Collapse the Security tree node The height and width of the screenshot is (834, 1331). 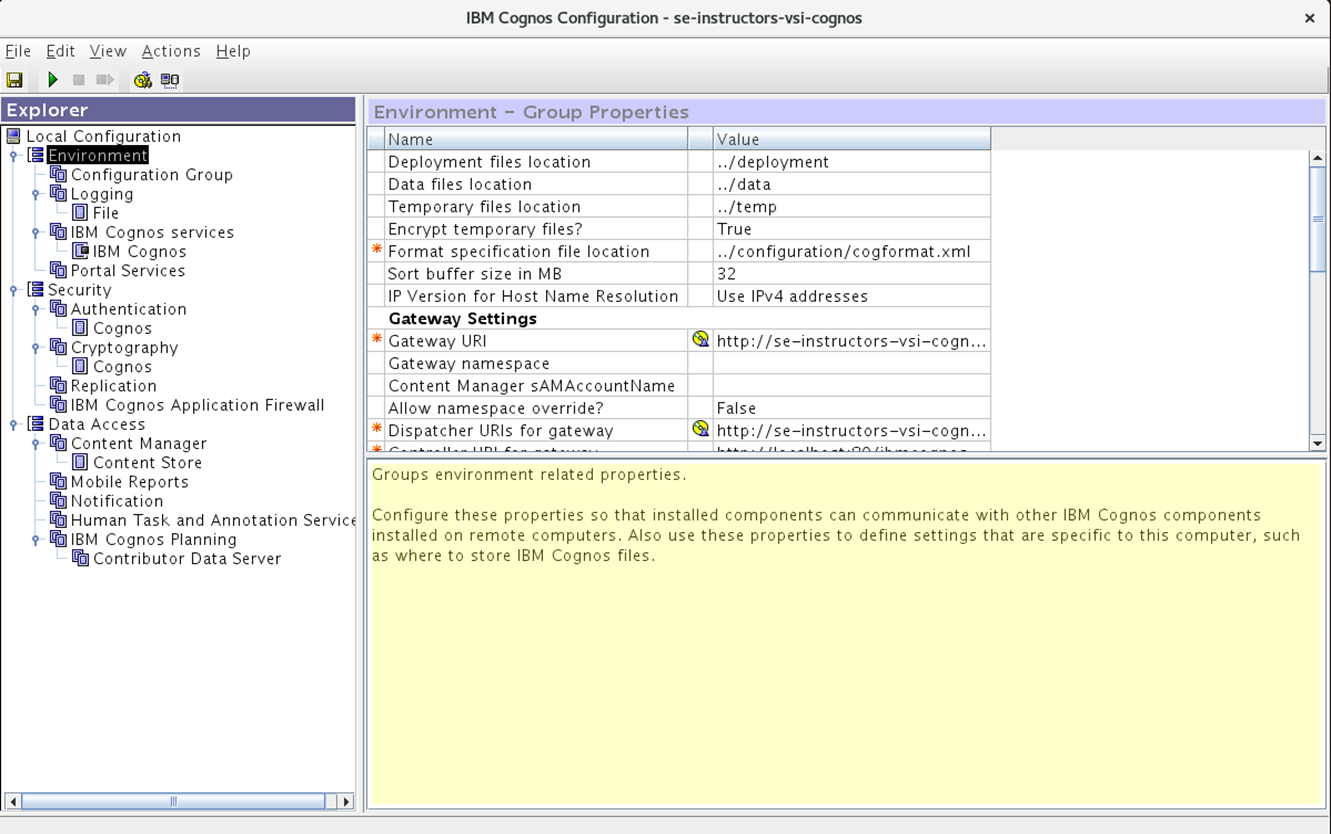(13, 290)
